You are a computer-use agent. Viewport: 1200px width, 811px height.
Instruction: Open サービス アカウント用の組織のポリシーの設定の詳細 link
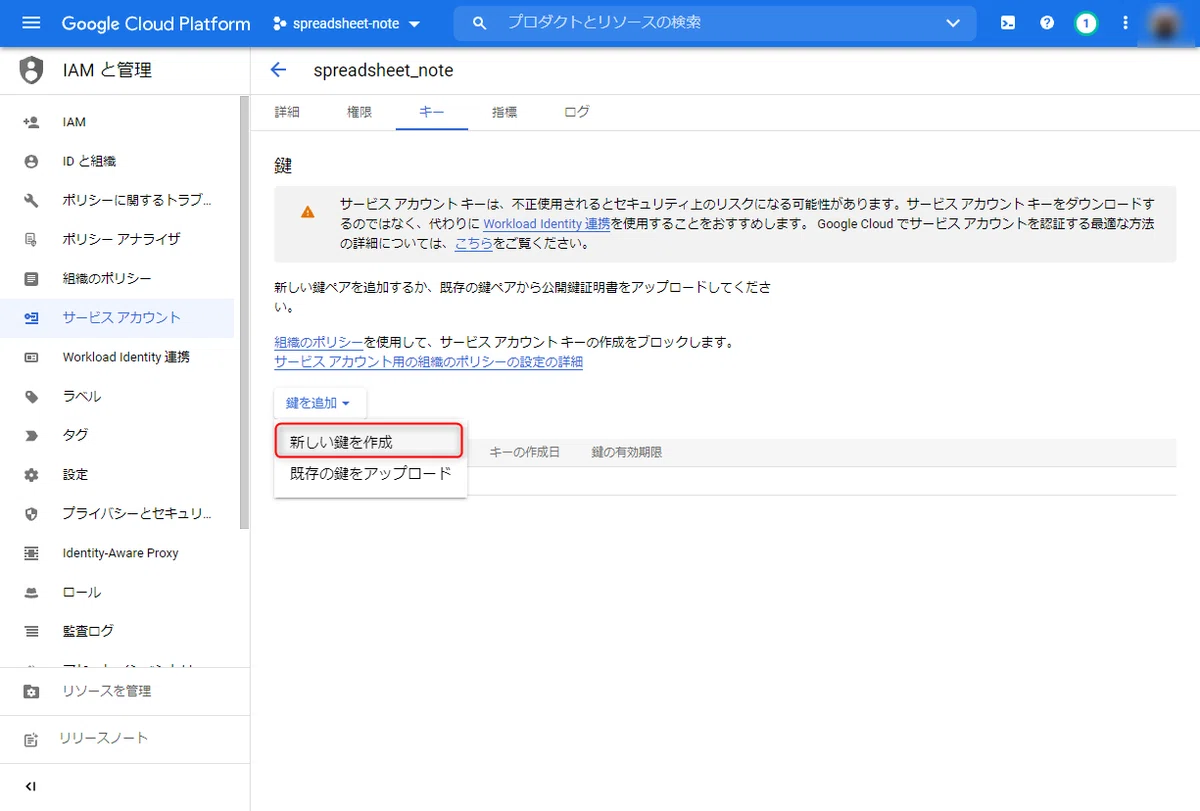click(x=428, y=362)
